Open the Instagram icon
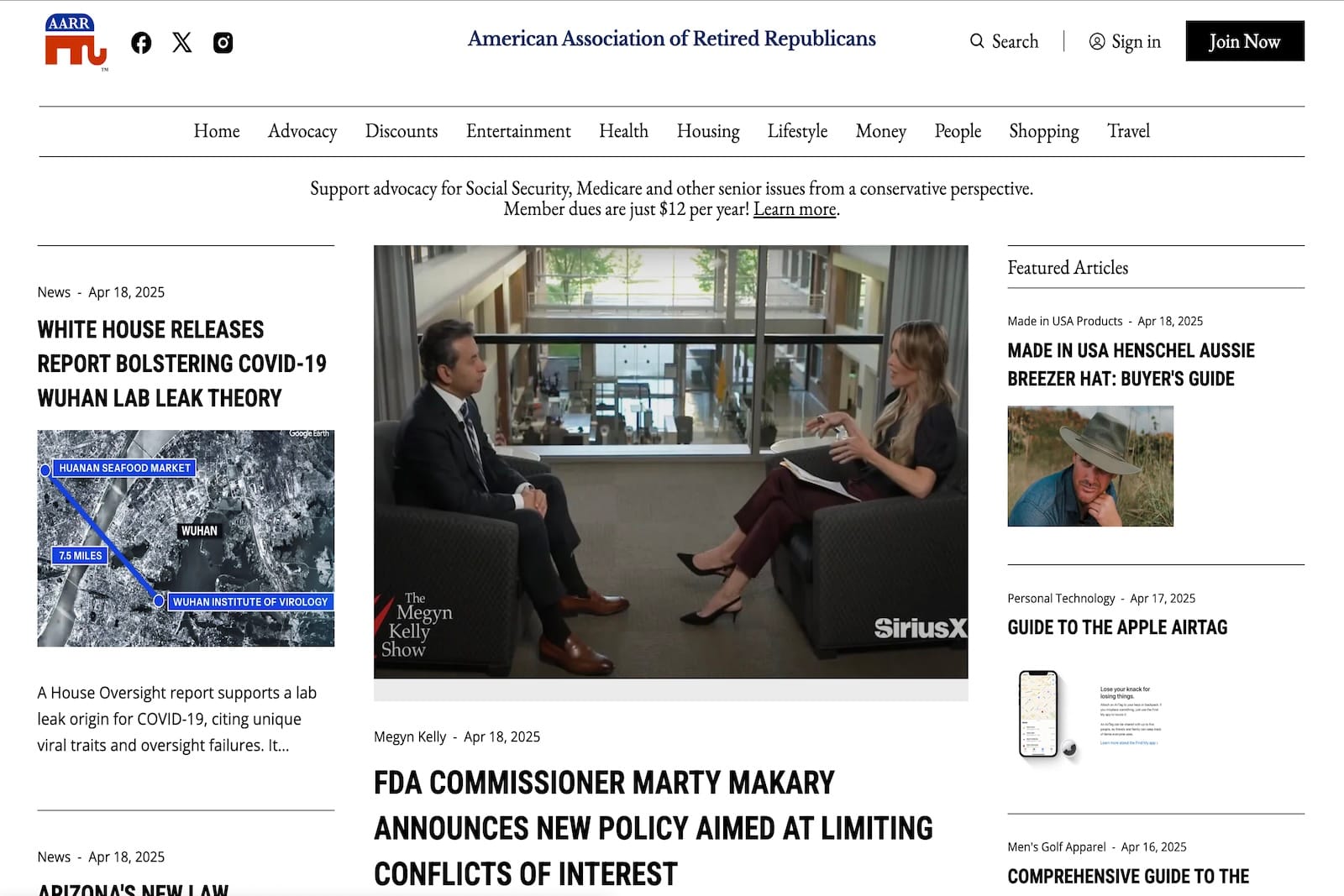This screenshot has width=1344, height=896. click(223, 43)
